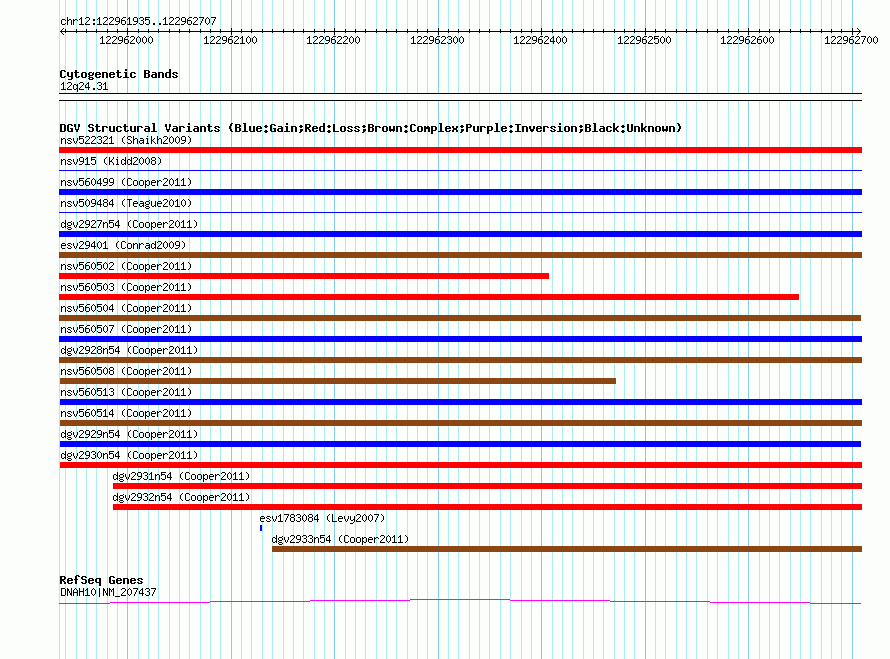This screenshot has height=659, width=890.
Task: Click the 122962500 ruler position
Action: 644,40
